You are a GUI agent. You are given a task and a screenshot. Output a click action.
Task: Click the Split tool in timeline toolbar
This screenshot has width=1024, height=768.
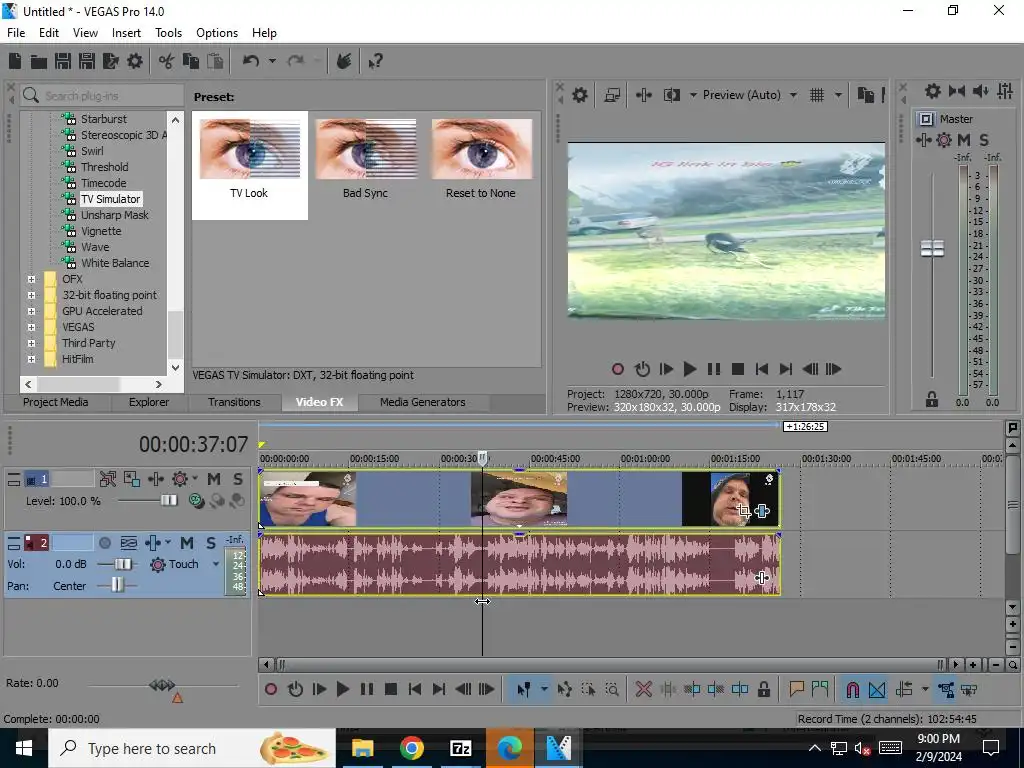(x=740, y=689)
